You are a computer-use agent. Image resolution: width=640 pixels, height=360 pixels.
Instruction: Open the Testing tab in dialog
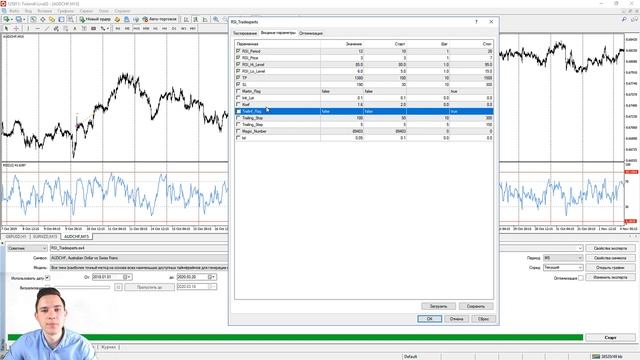point(245,33)
